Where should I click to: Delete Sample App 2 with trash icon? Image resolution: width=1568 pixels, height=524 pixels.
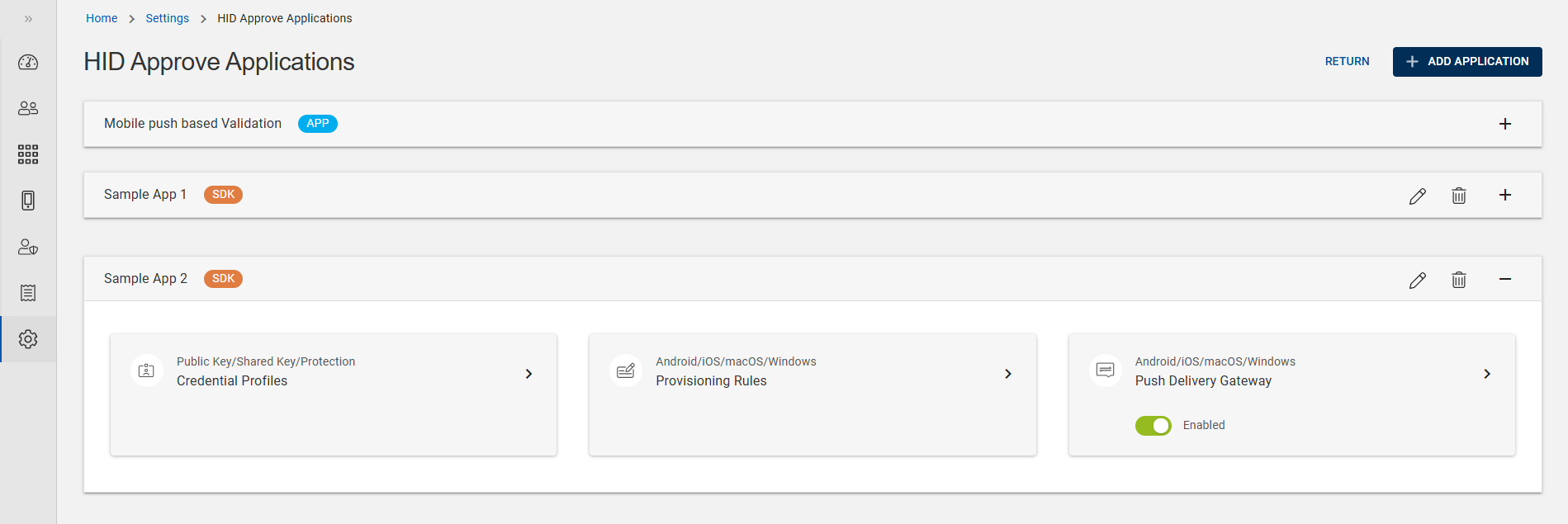pos(1459,280)
